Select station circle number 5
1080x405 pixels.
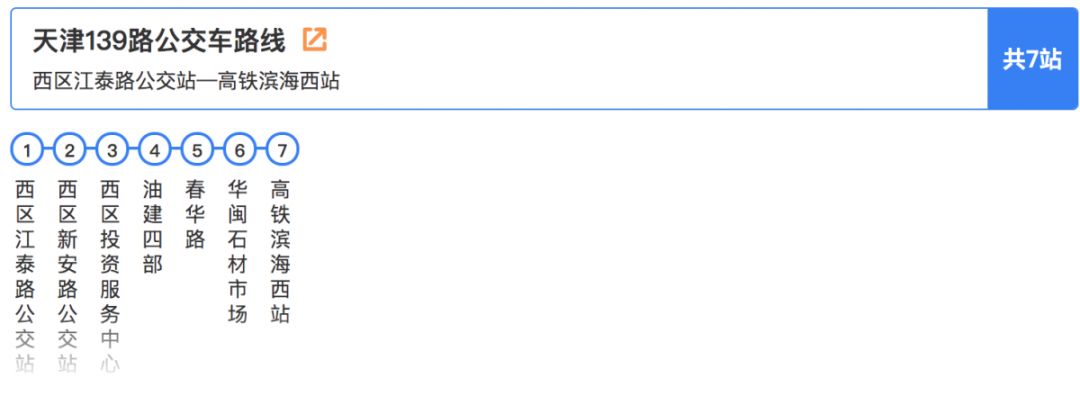[197, 151]
